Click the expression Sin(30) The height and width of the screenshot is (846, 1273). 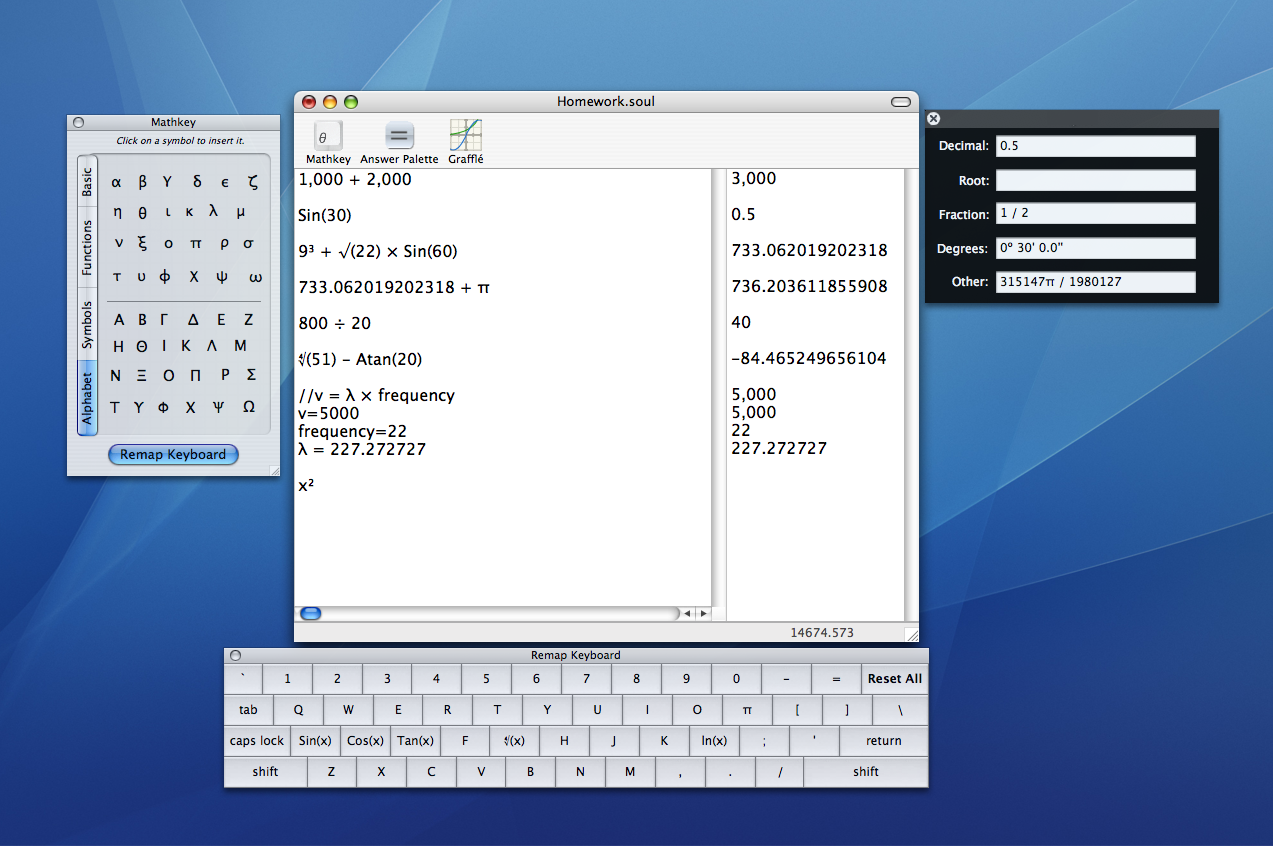[x=325, y=215]
